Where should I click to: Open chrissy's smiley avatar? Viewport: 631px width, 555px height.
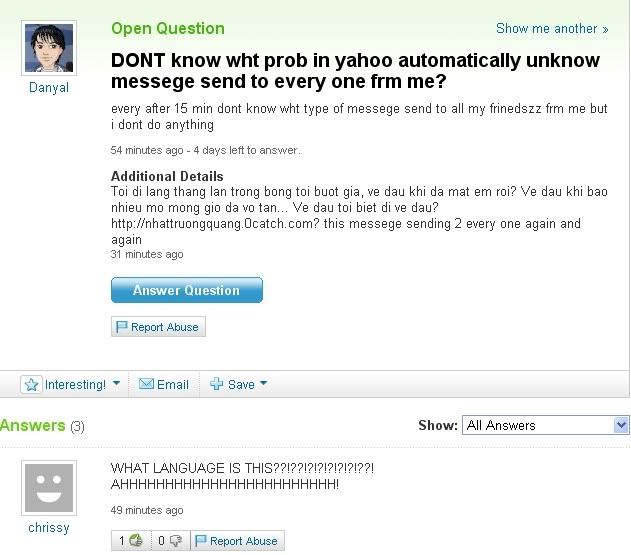pyautogui.click(x=49, y=488)
